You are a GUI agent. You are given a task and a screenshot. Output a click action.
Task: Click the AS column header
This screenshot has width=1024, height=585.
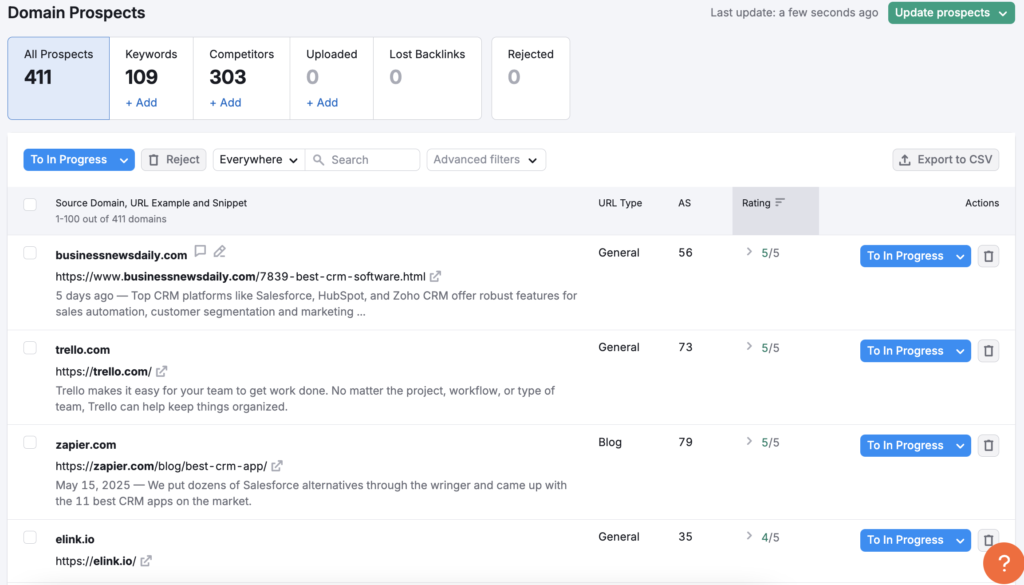(x=684, y=203)
